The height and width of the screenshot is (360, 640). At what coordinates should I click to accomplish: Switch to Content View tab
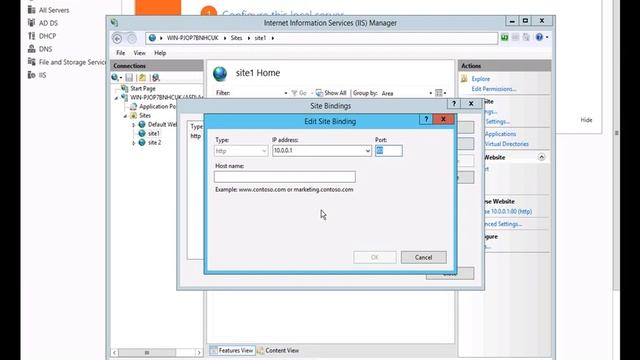[278, 350]
